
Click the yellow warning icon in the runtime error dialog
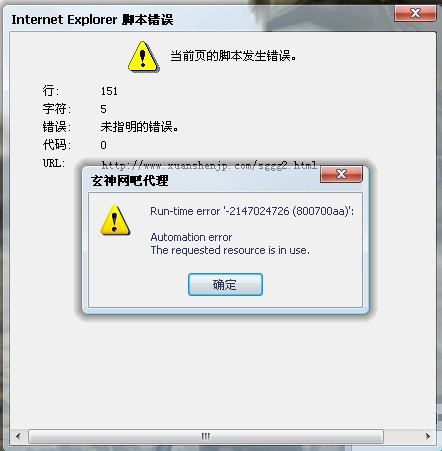click(x=115, y=220)
